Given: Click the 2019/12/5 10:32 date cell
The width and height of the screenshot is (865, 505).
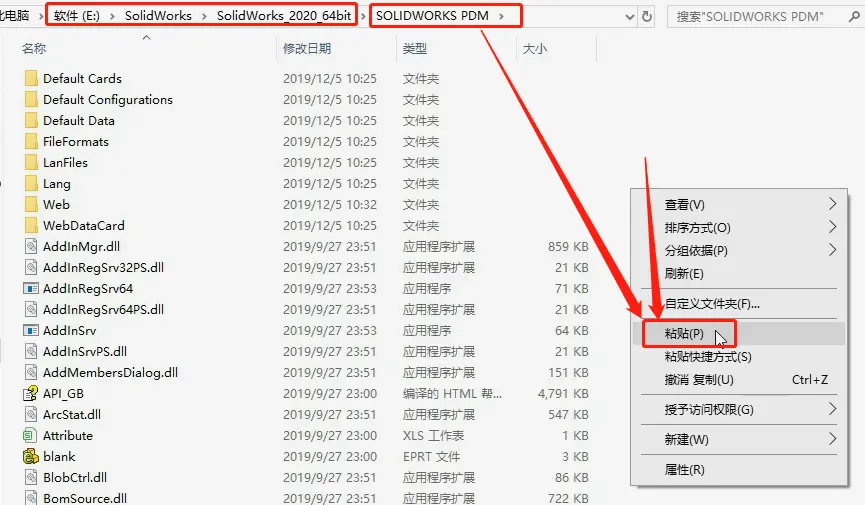Looking at the screenshot, I should (x=330, y=205).
